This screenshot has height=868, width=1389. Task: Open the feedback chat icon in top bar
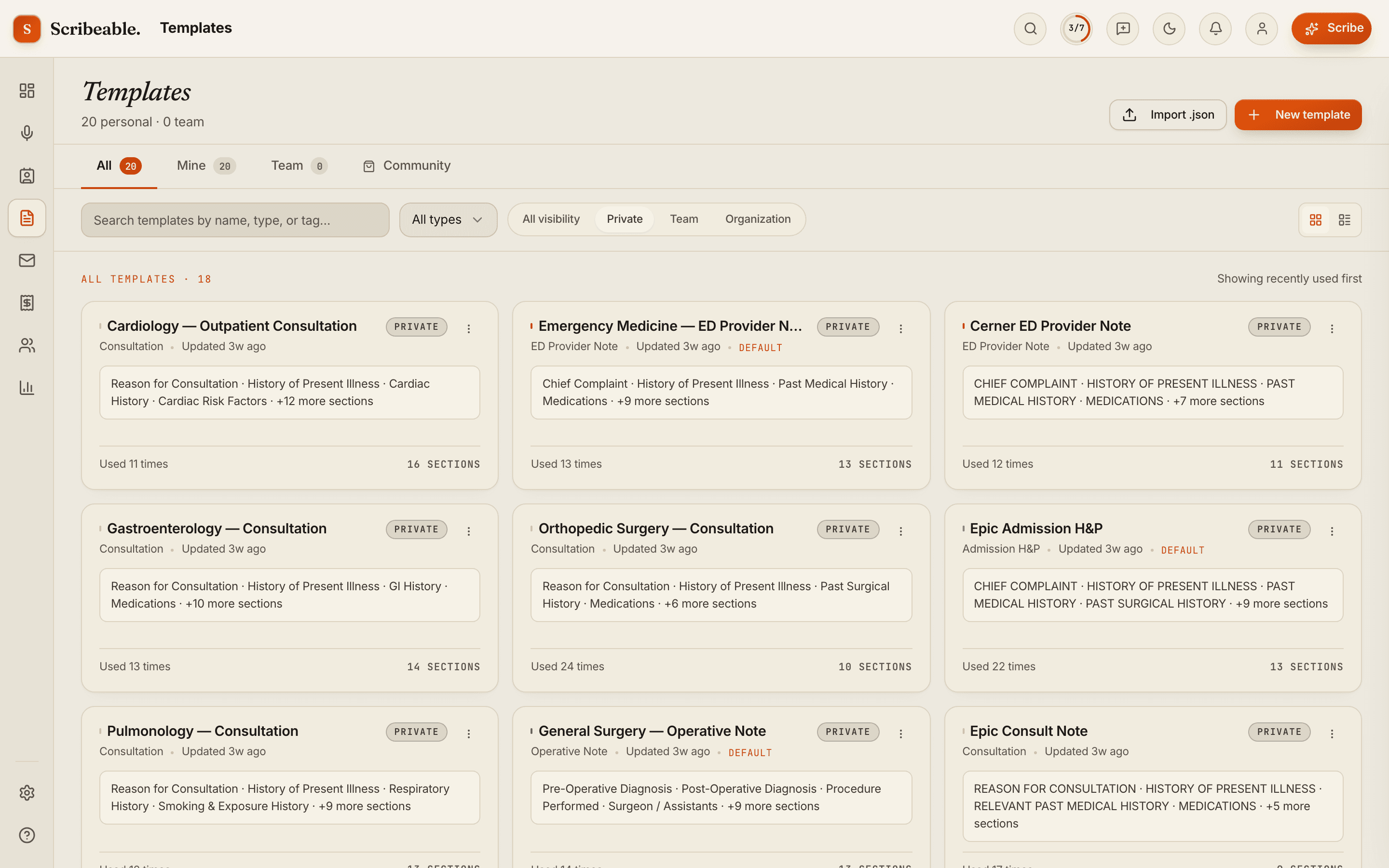1123,29
